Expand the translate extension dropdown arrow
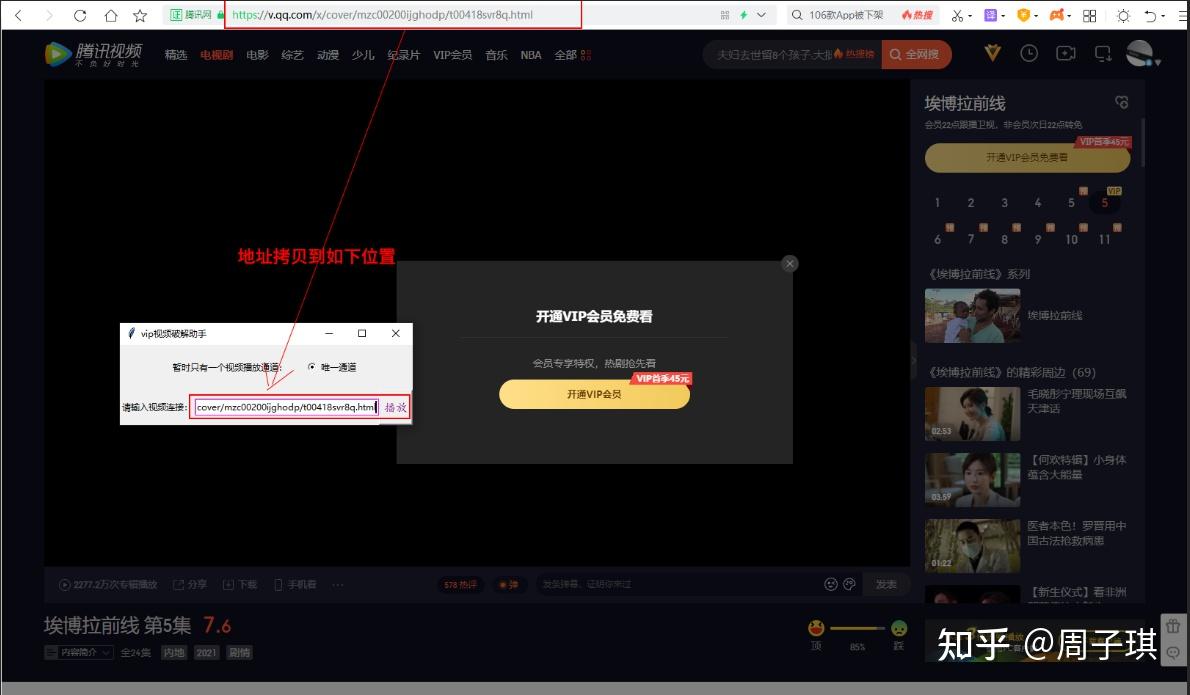1190x695 pixels. (1003, 16)
